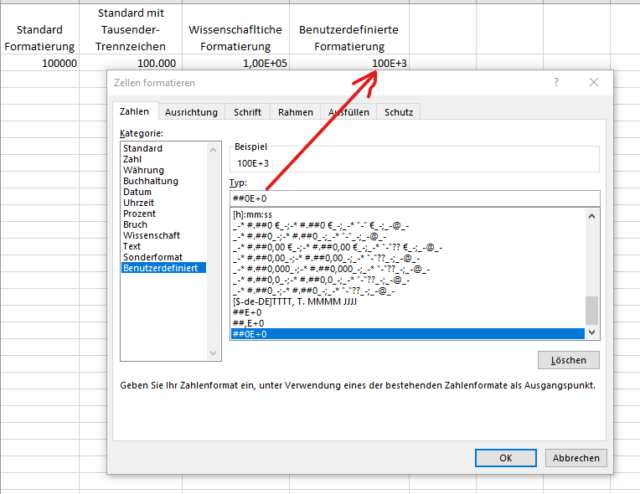Click the Abbrechen button
The width and height of the screenshot is (640, 494).
point(576,458)
